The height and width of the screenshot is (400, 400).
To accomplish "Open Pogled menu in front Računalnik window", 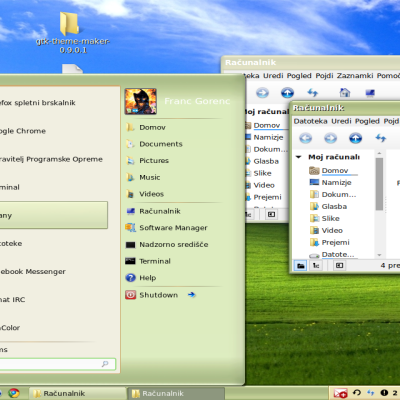I will 367,121.
